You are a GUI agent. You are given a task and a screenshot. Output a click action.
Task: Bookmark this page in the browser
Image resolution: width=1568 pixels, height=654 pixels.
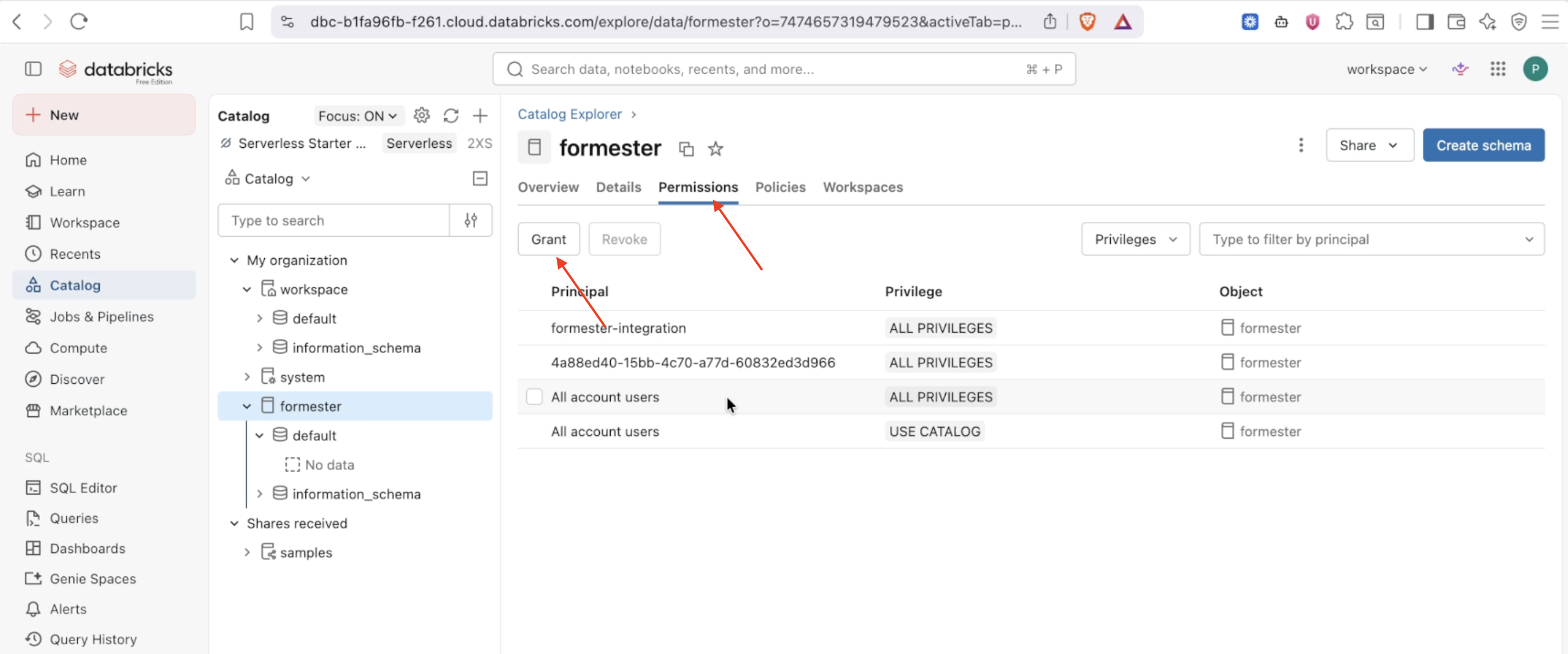click(x=246, y=22)
